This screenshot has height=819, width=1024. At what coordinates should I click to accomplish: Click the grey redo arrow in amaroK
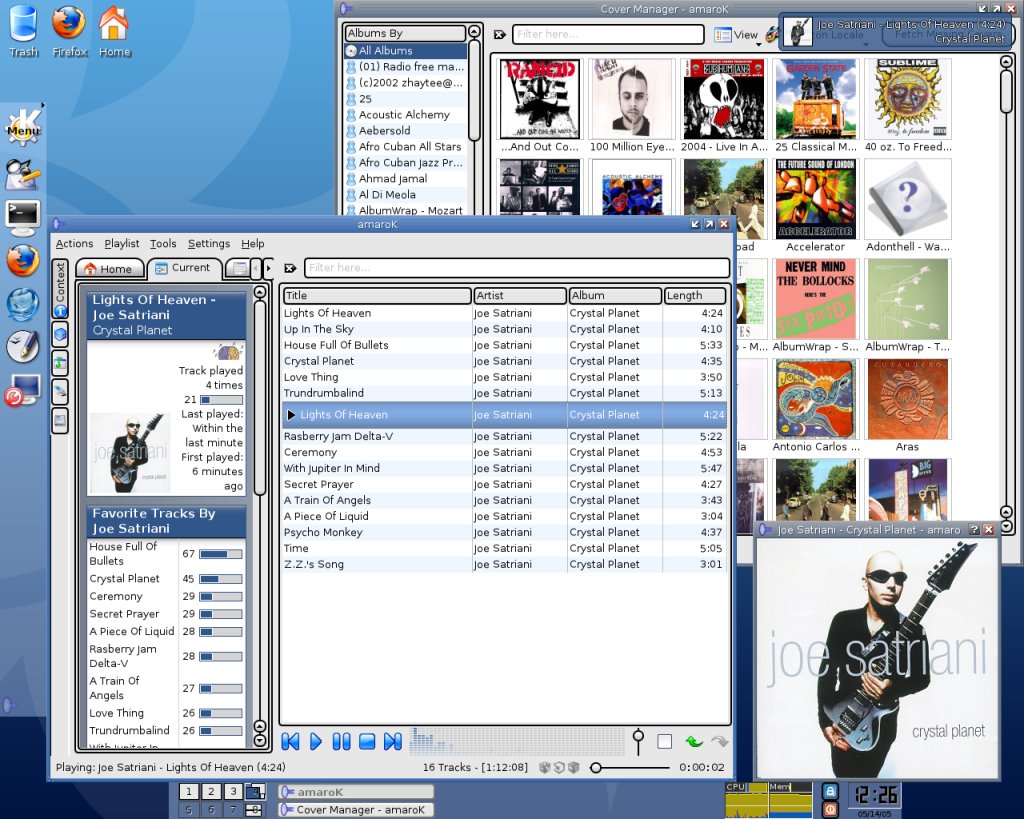pos(720,741)
